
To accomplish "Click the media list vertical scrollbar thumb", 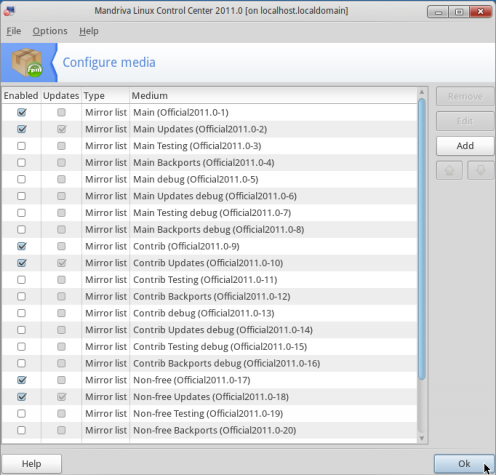I will (x=422, y=239).
